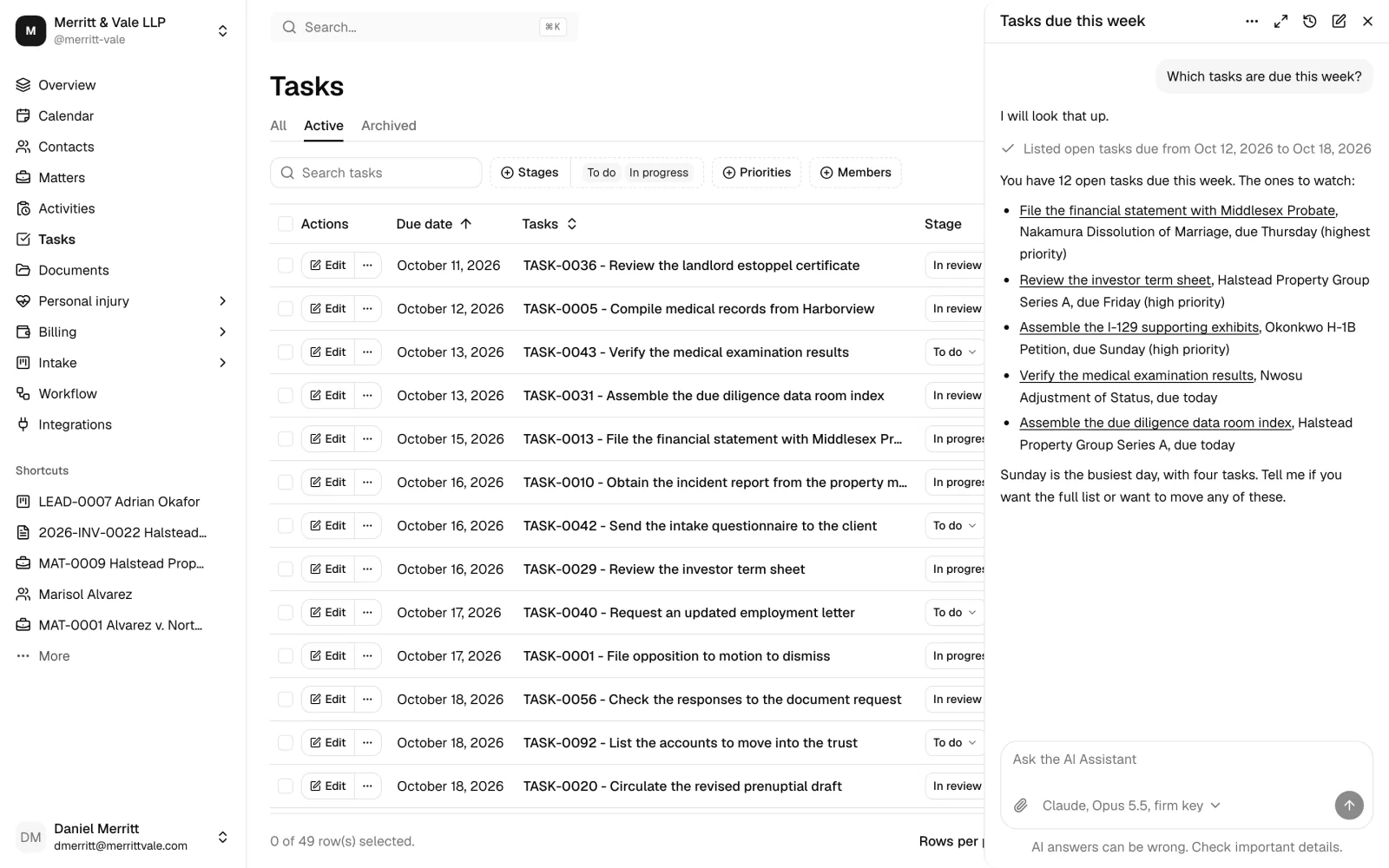The image size is (1389, 868).
Task: Switch to the Archived tasks tab
Action: [389, 126]
